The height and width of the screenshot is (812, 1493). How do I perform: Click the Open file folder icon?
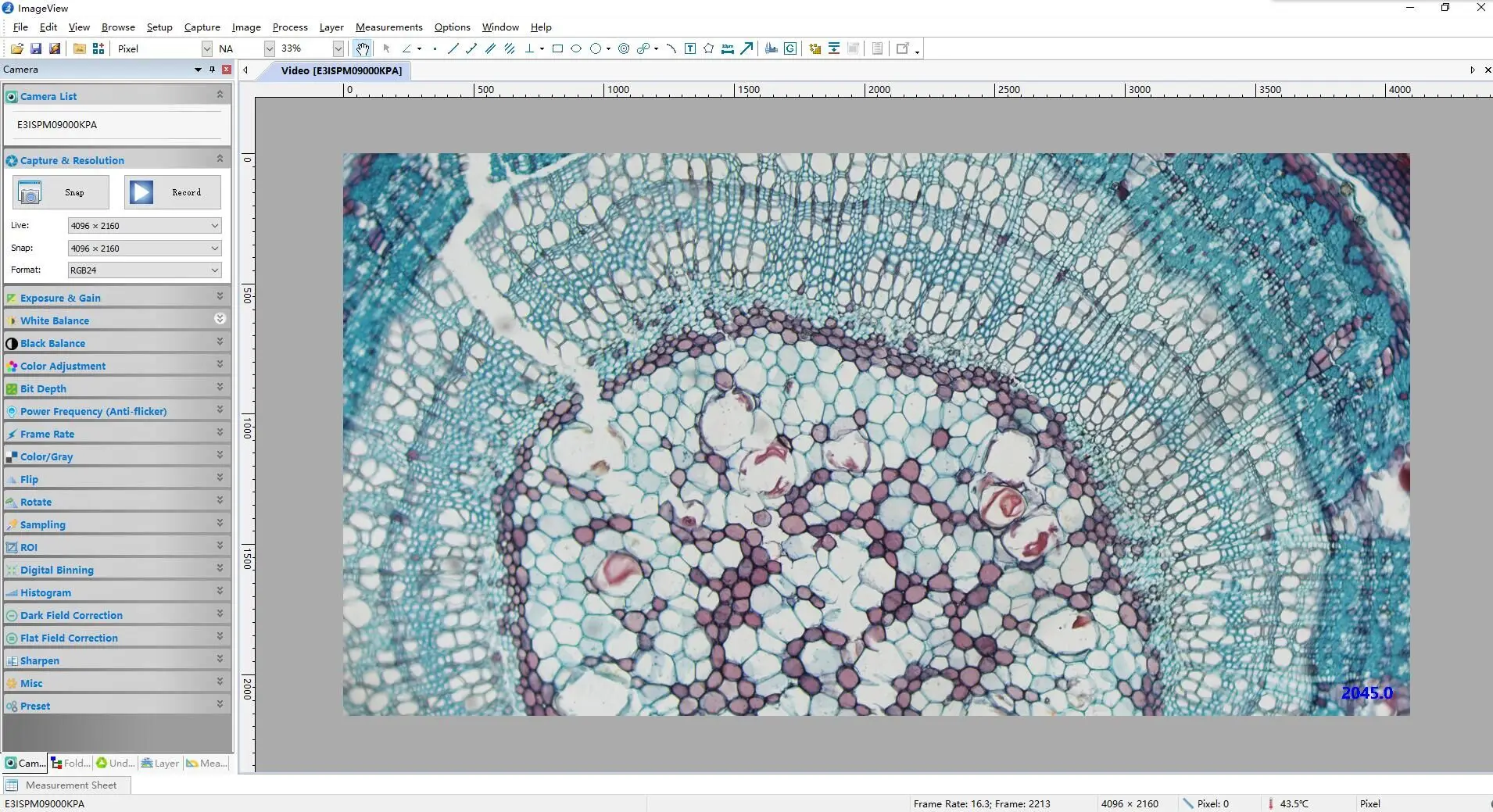16,48
